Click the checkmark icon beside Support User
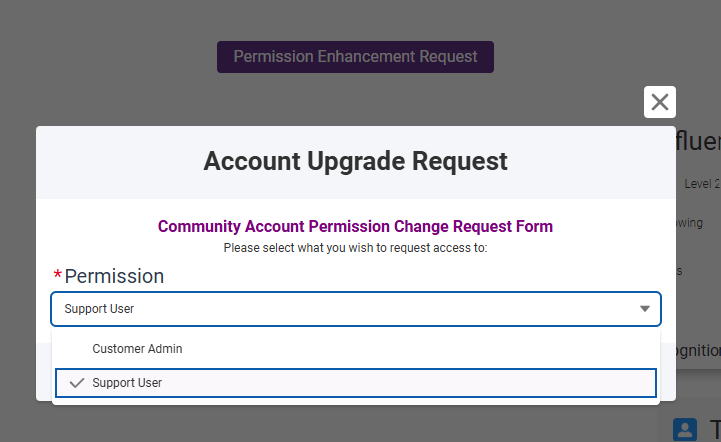The image size is (721, 442). 76,383
